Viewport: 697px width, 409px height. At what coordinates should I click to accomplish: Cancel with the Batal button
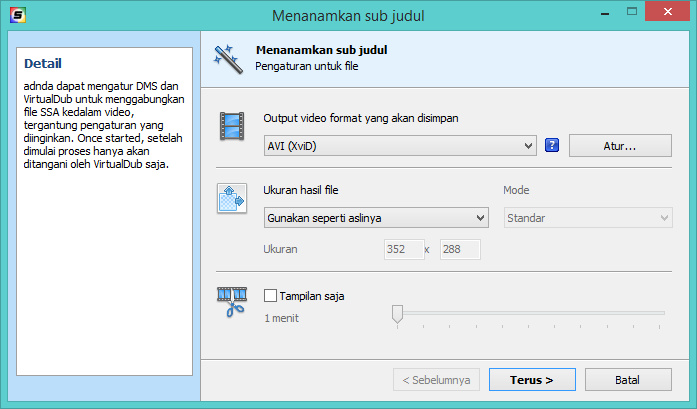[x=628, y=380]
